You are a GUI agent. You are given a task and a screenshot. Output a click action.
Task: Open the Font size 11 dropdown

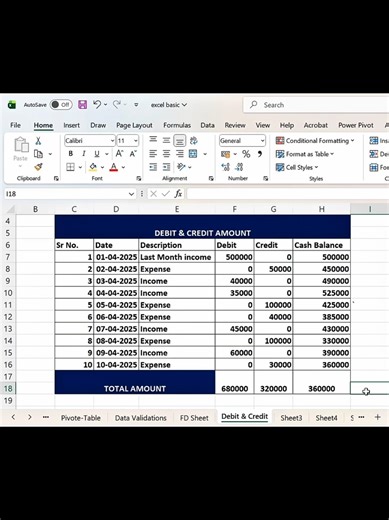pos(135,141)
